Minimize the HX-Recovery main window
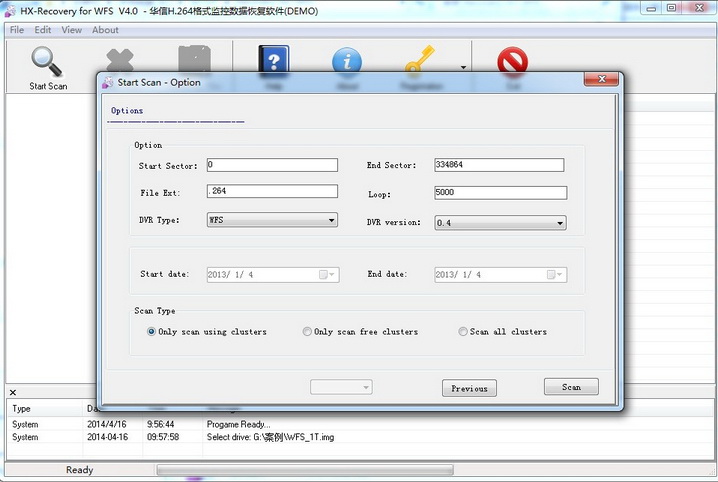This screenshot has width=718, height=482. click(651, 8)
